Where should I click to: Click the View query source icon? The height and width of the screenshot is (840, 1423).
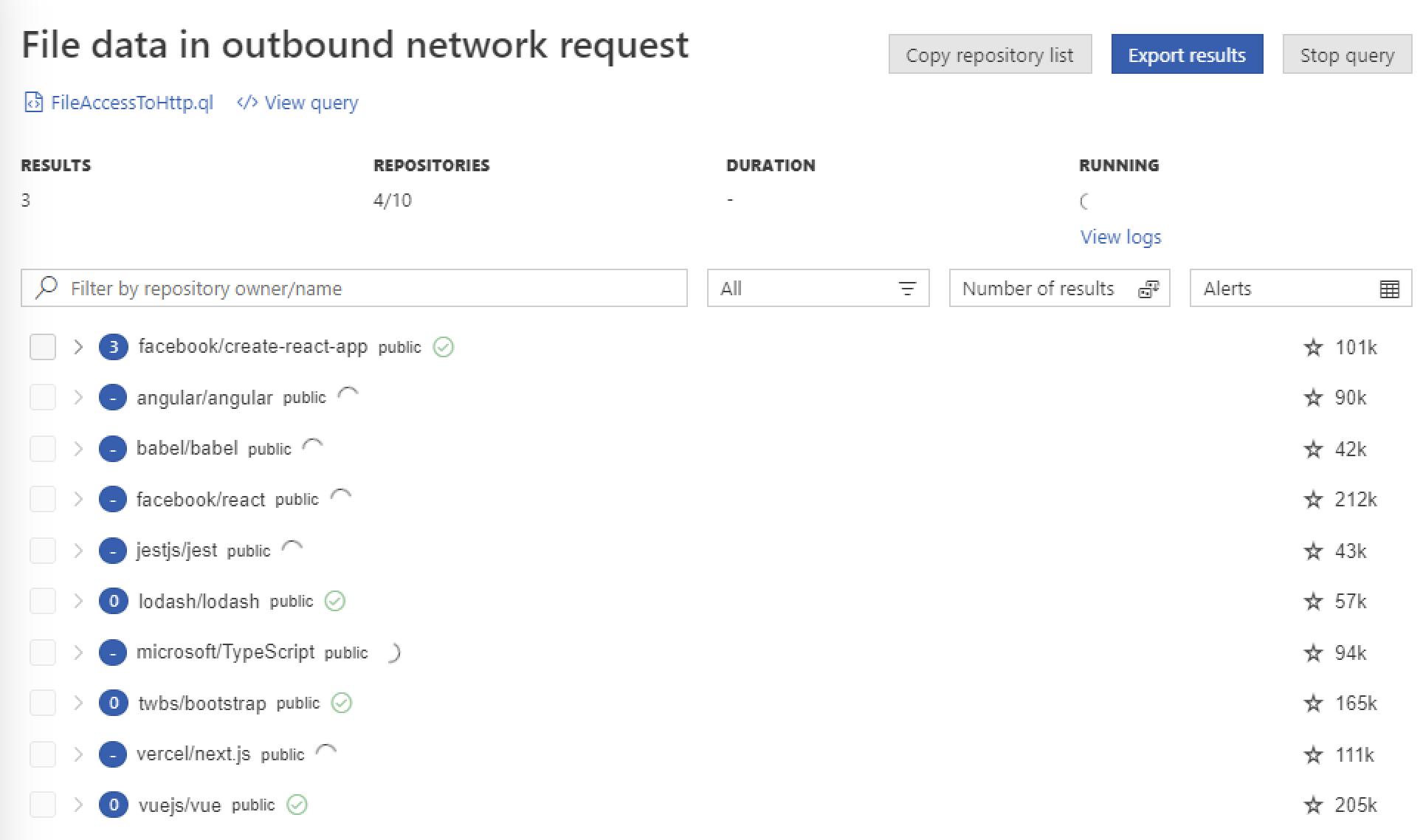coord(249,101)
